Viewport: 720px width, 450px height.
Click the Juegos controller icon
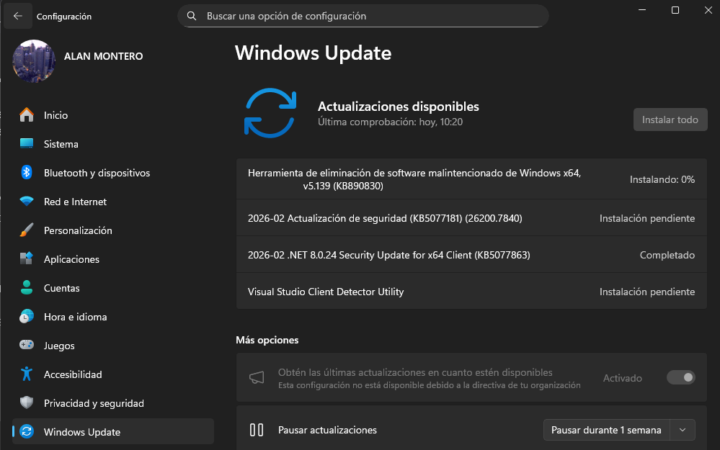tap(27, 345)
